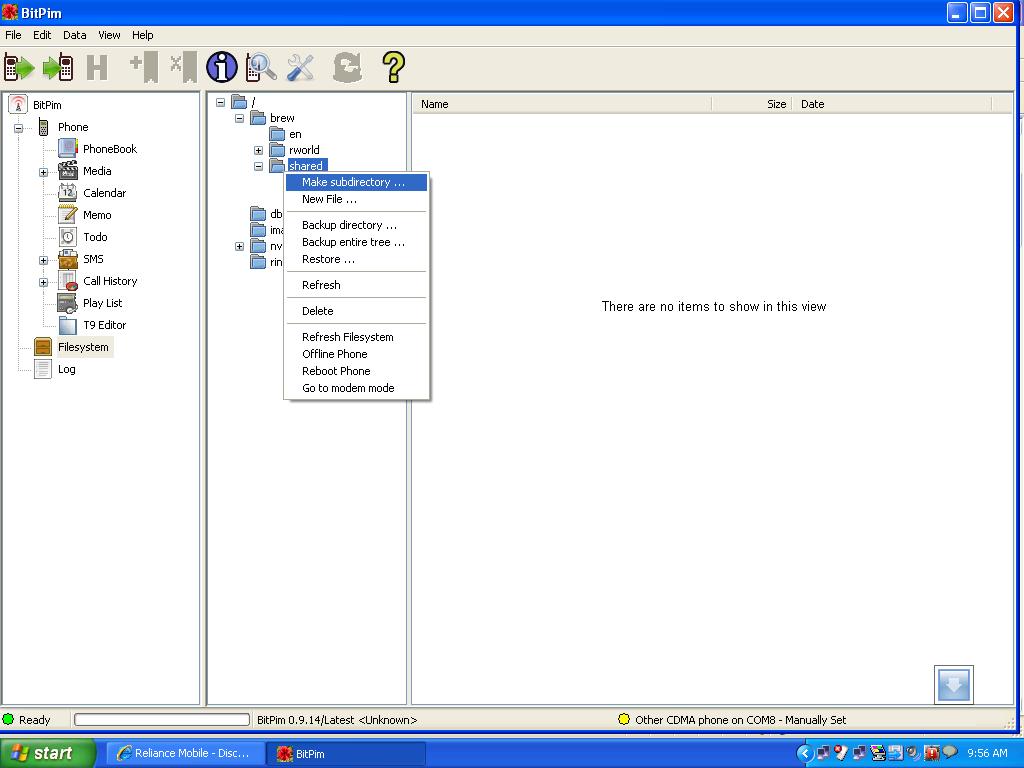The image size is (1024, 768).
Task: Select Reboot Phone menu entry
Action: click(x=357, y=371)
